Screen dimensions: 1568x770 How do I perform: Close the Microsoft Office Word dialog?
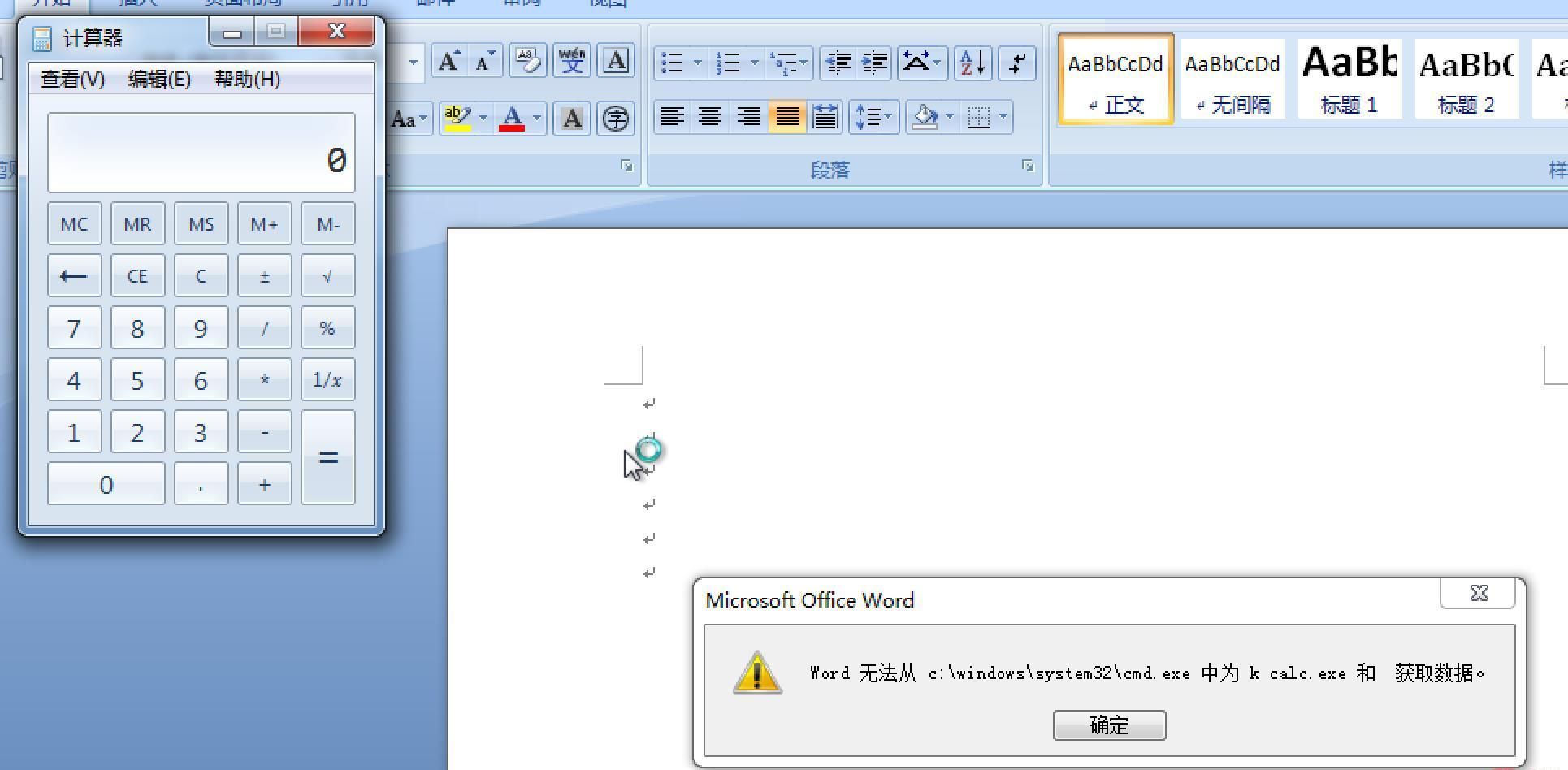(1478, 593)
